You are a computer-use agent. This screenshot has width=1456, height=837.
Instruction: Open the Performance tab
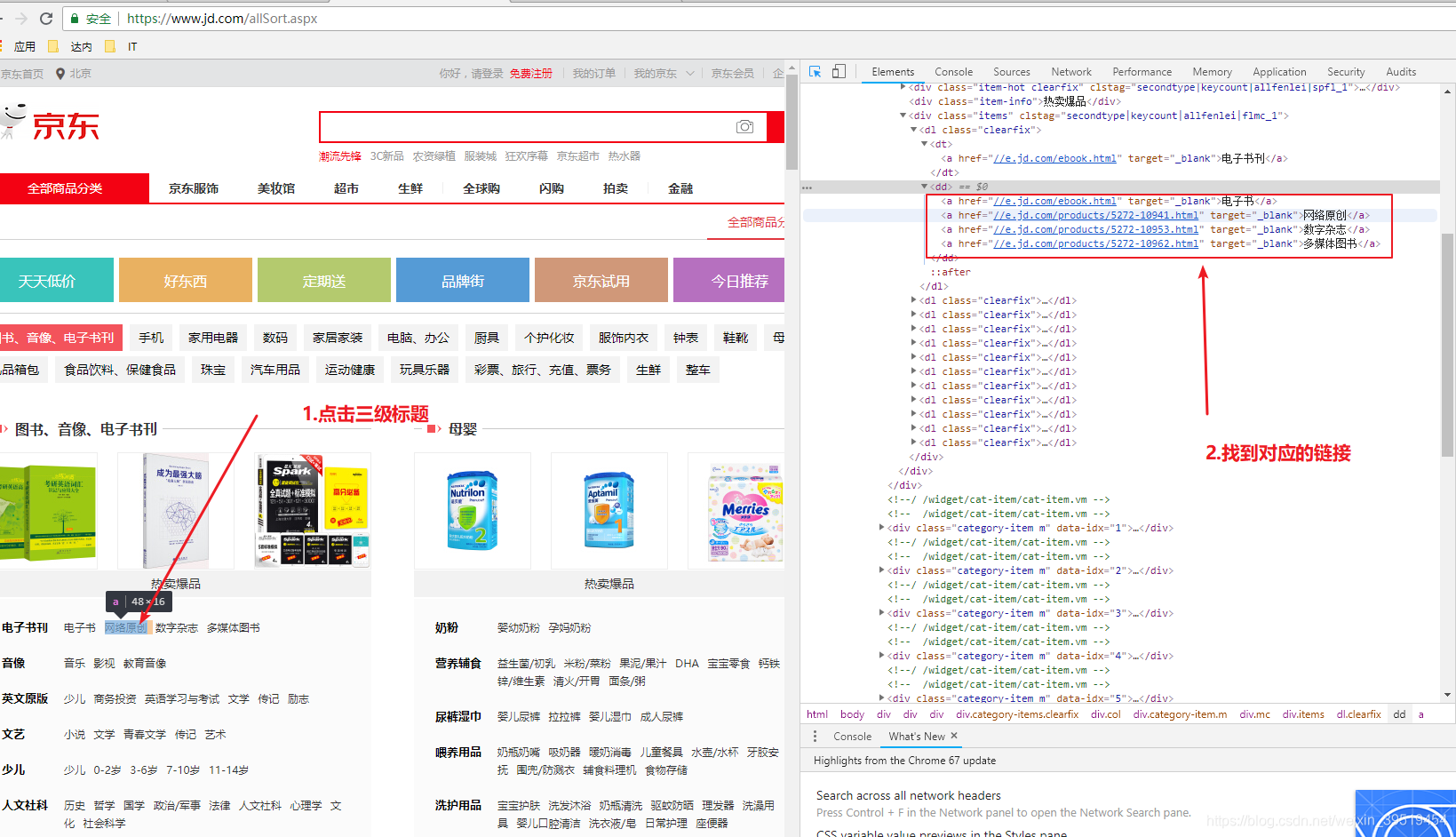[1142, 72]
